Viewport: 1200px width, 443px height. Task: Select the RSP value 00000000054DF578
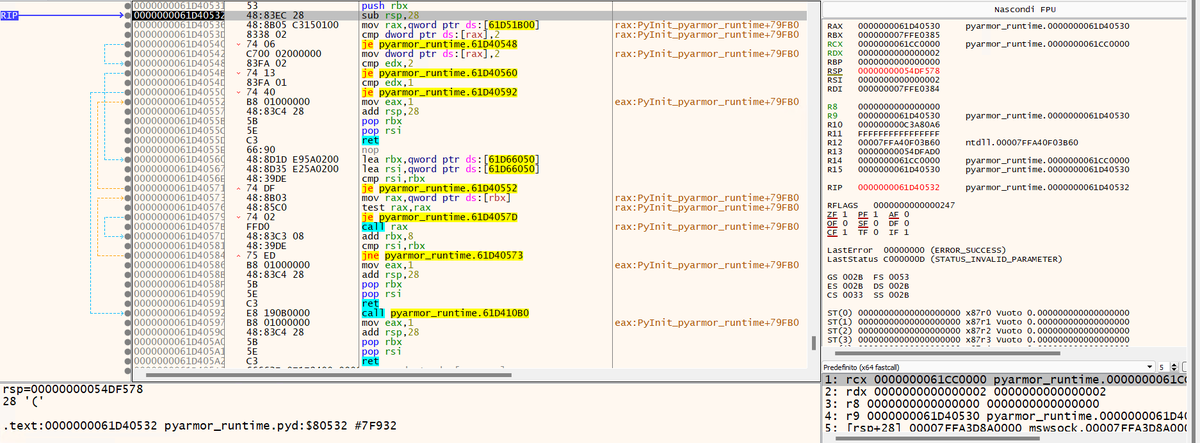tap(899, 70)
